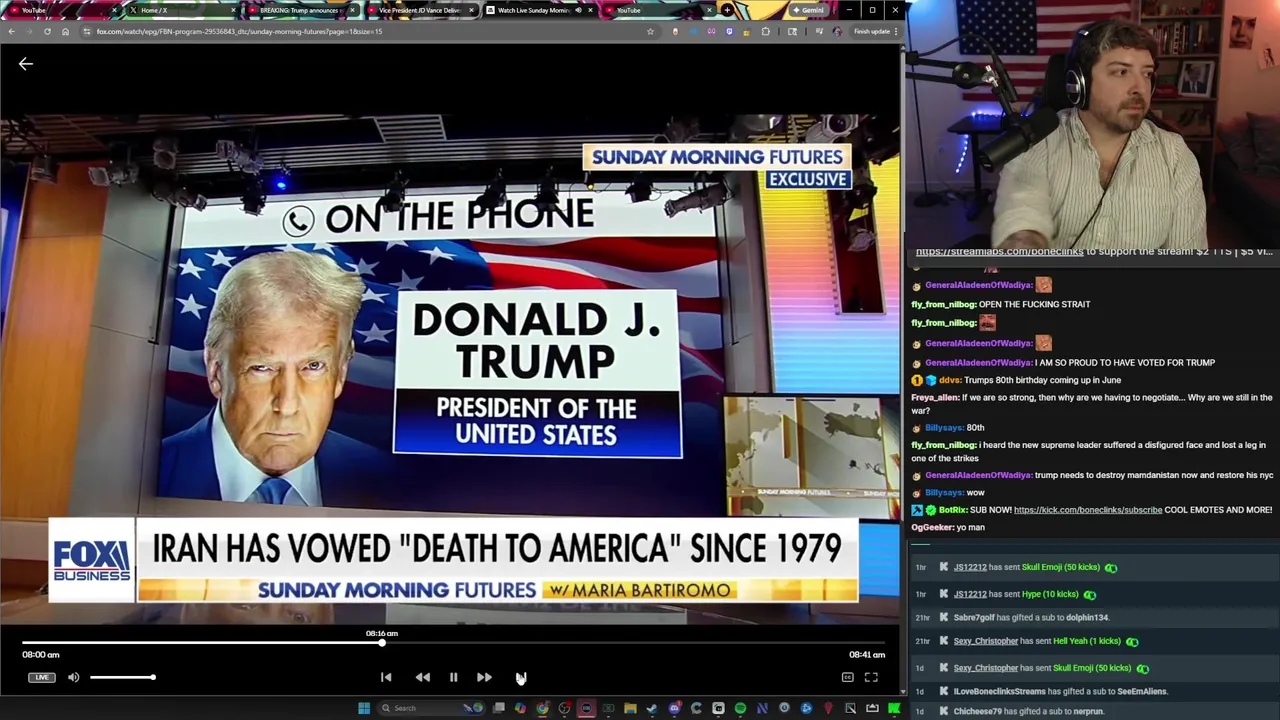This screenshot has width=1280, height=720.
Task: Click the browser back button
Action: [x=11, y=31]
